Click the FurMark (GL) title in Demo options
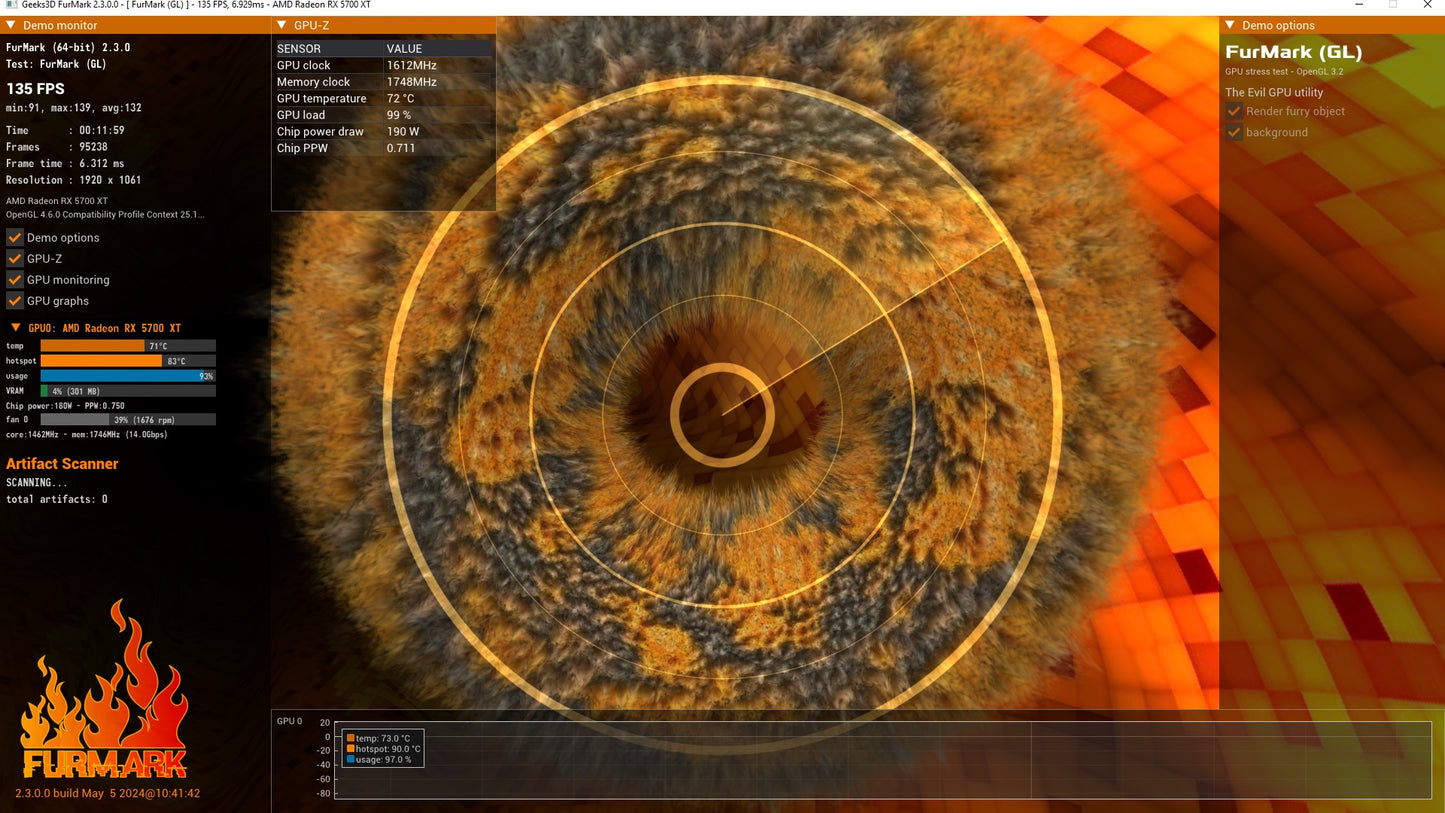Viewport: 1445px width, 813px height. pyautogui.click(x=1294, y=52)
